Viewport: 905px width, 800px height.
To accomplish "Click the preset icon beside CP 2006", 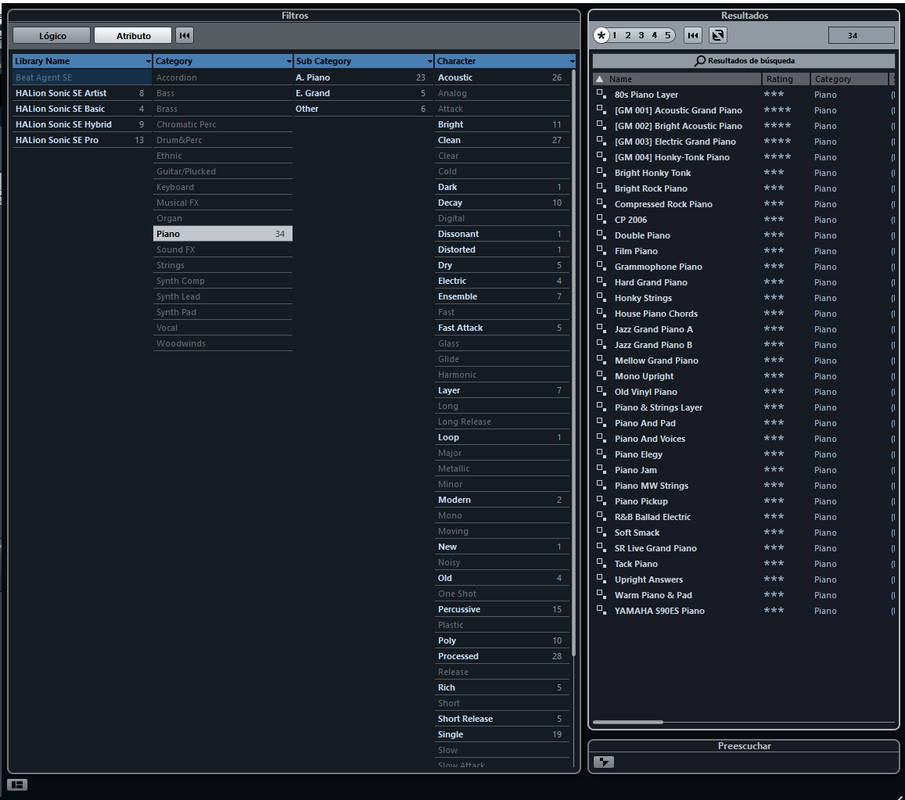I will pyautogui.click(x=601, y=220).
